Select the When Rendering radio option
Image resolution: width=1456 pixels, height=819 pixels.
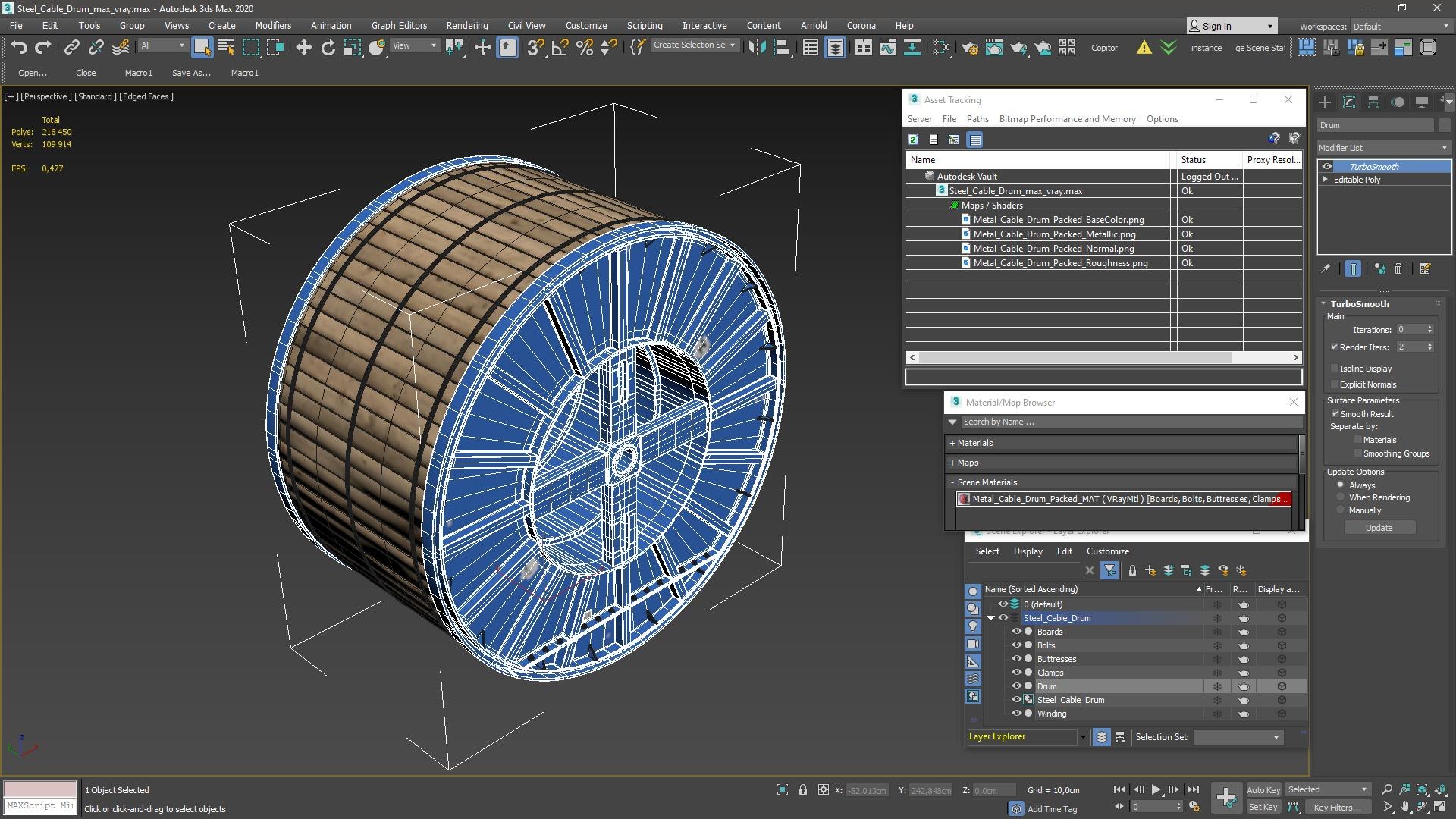click(x=1341, y=497)
